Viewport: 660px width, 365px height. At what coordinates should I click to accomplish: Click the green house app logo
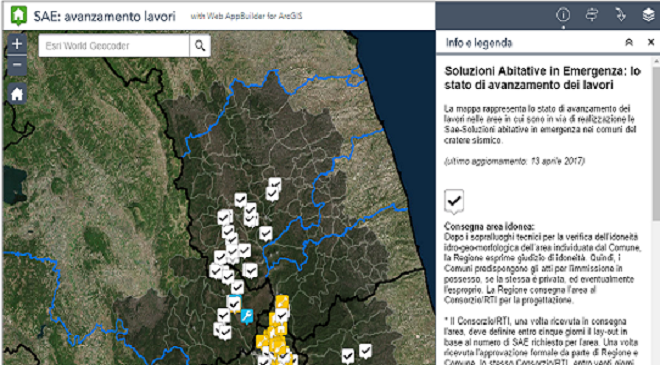click(18, 16)
